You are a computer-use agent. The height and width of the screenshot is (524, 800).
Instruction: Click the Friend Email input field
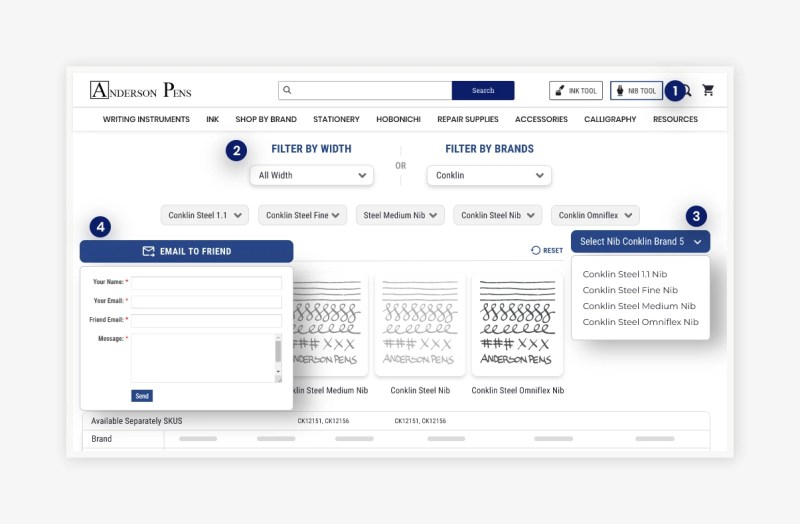(206, 320)
